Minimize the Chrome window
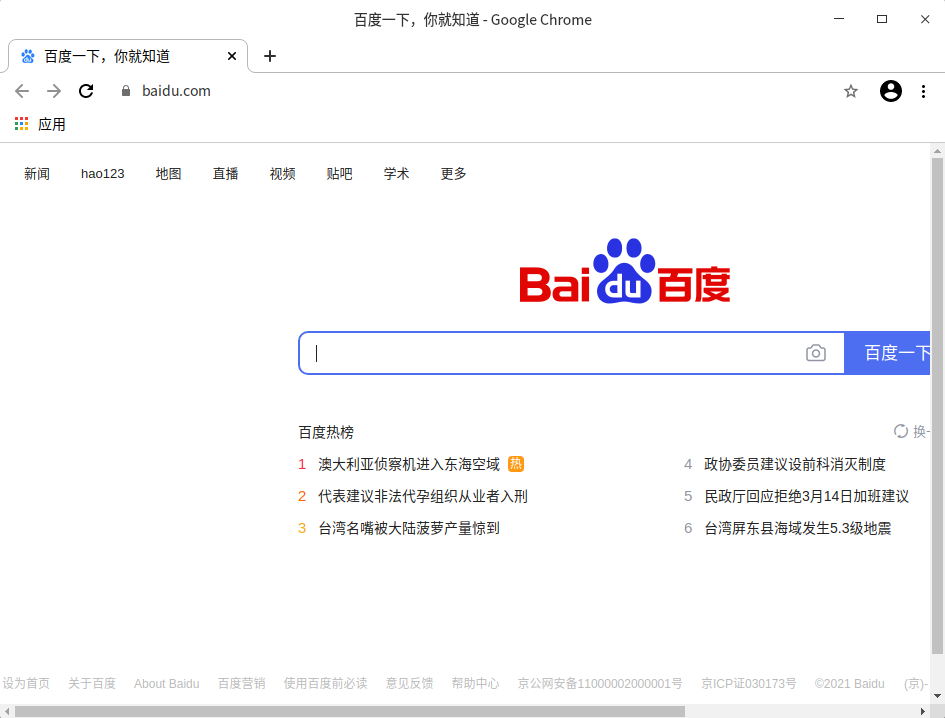The width and height of the screenshot is (945, 718). tap(838, 19)
